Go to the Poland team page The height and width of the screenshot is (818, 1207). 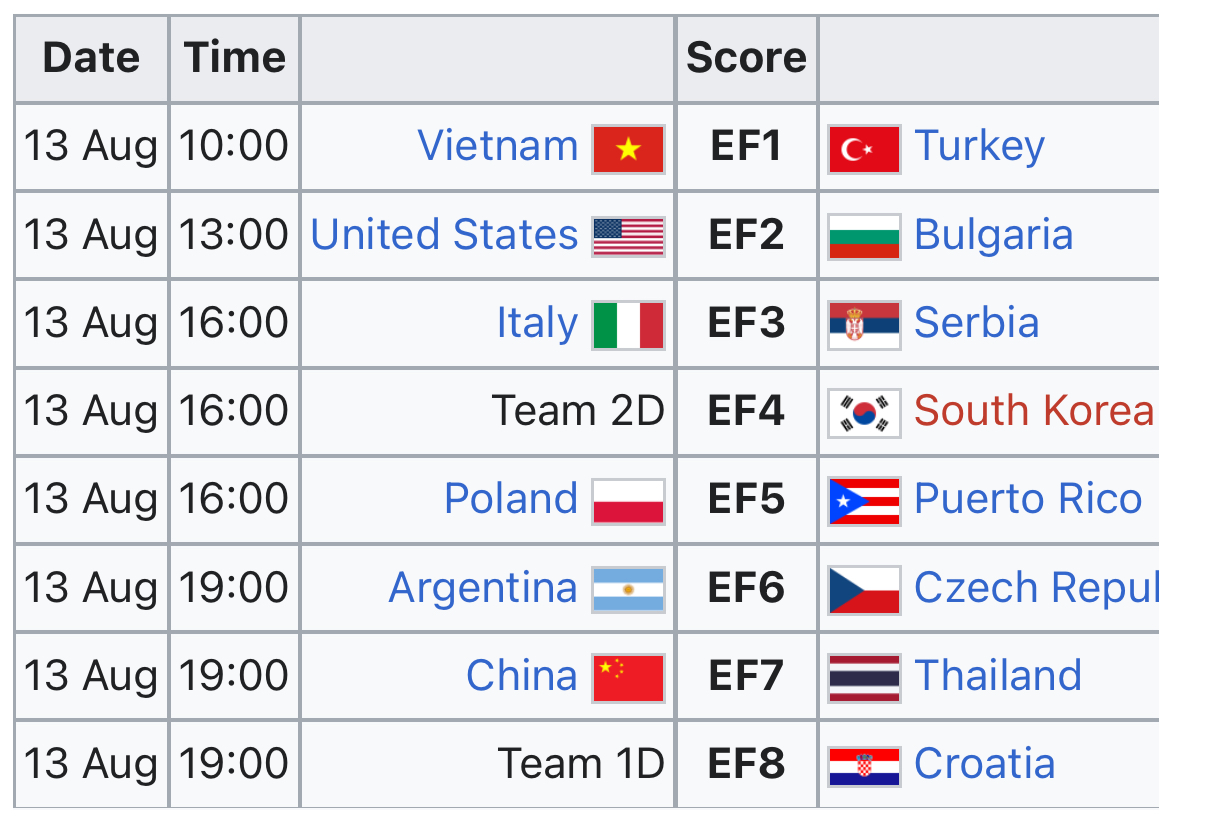pyautogui.click(x=511, y=499)
